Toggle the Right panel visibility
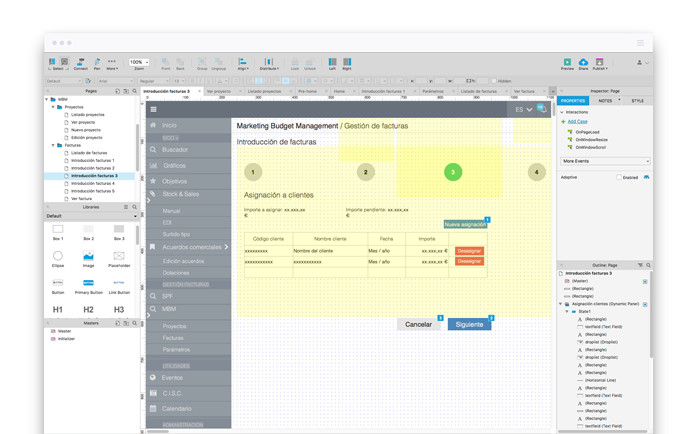The image size is (700, 434). point(347,62)
